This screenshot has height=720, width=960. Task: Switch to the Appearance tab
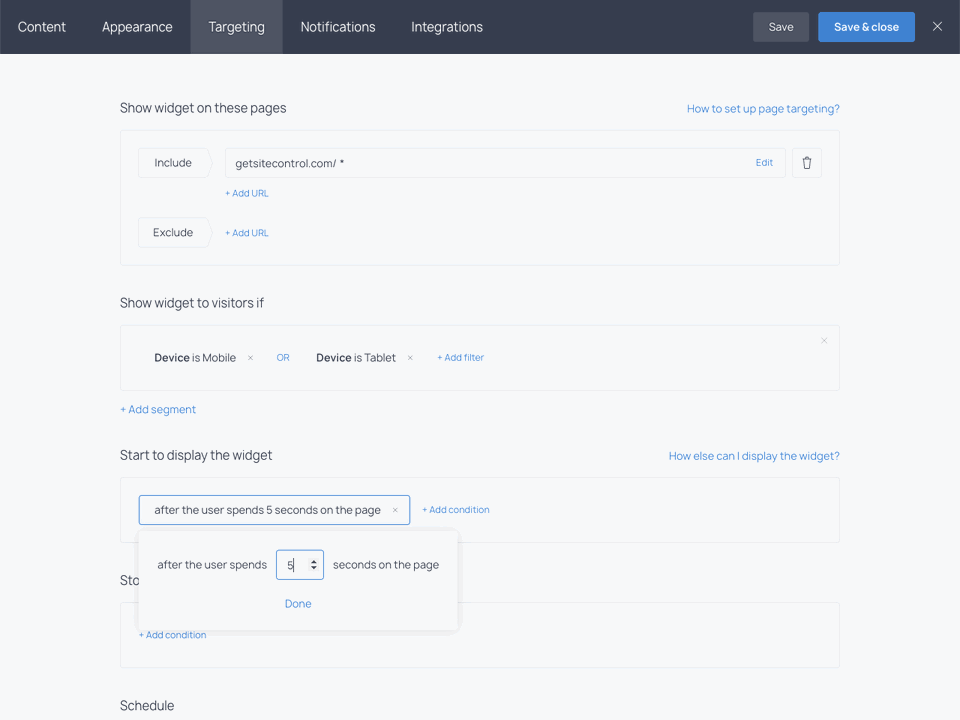click(x=137, y=27)
